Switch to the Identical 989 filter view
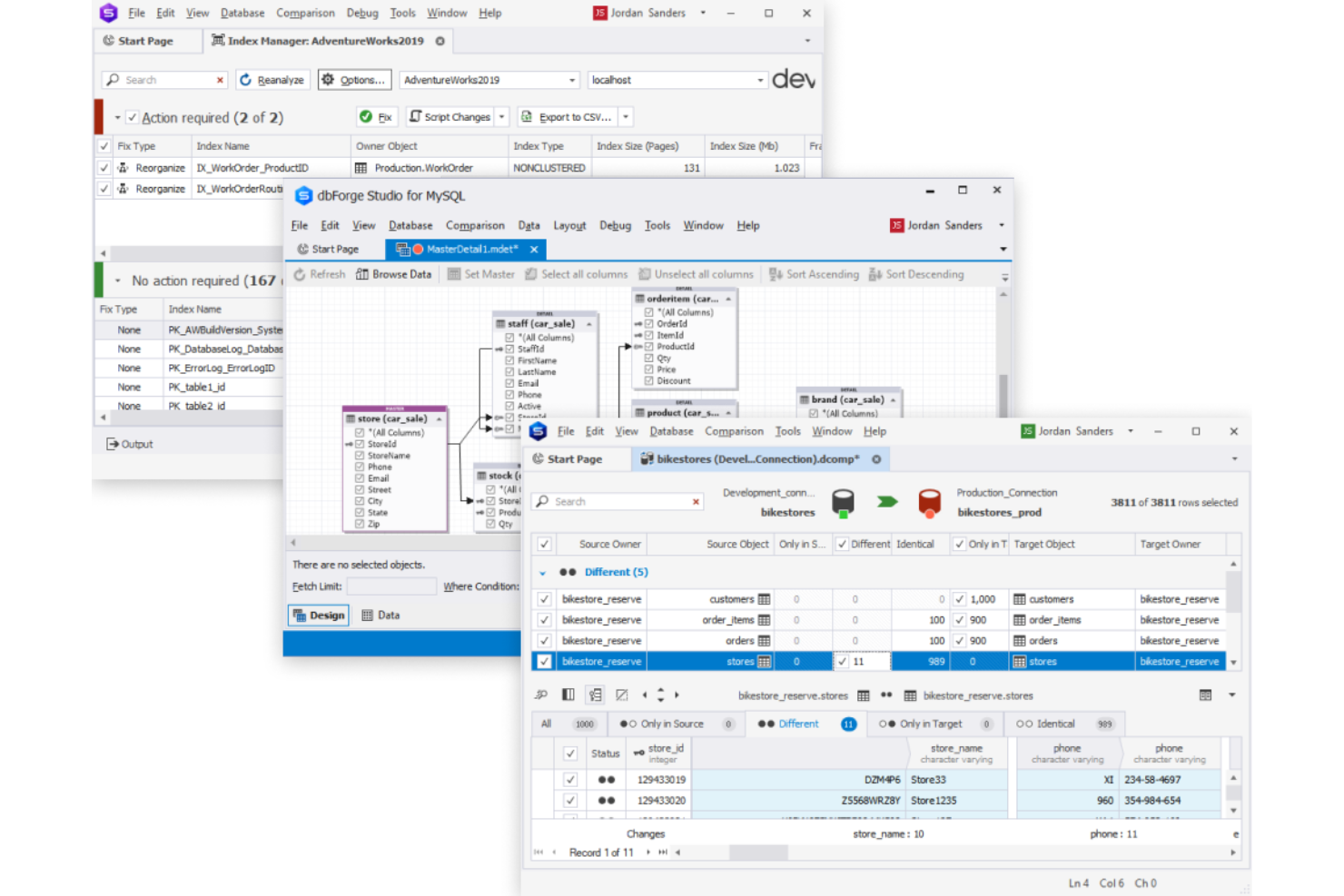Image resolution: width=1344 pixels, height=896 pixels. pos(1058,724)
